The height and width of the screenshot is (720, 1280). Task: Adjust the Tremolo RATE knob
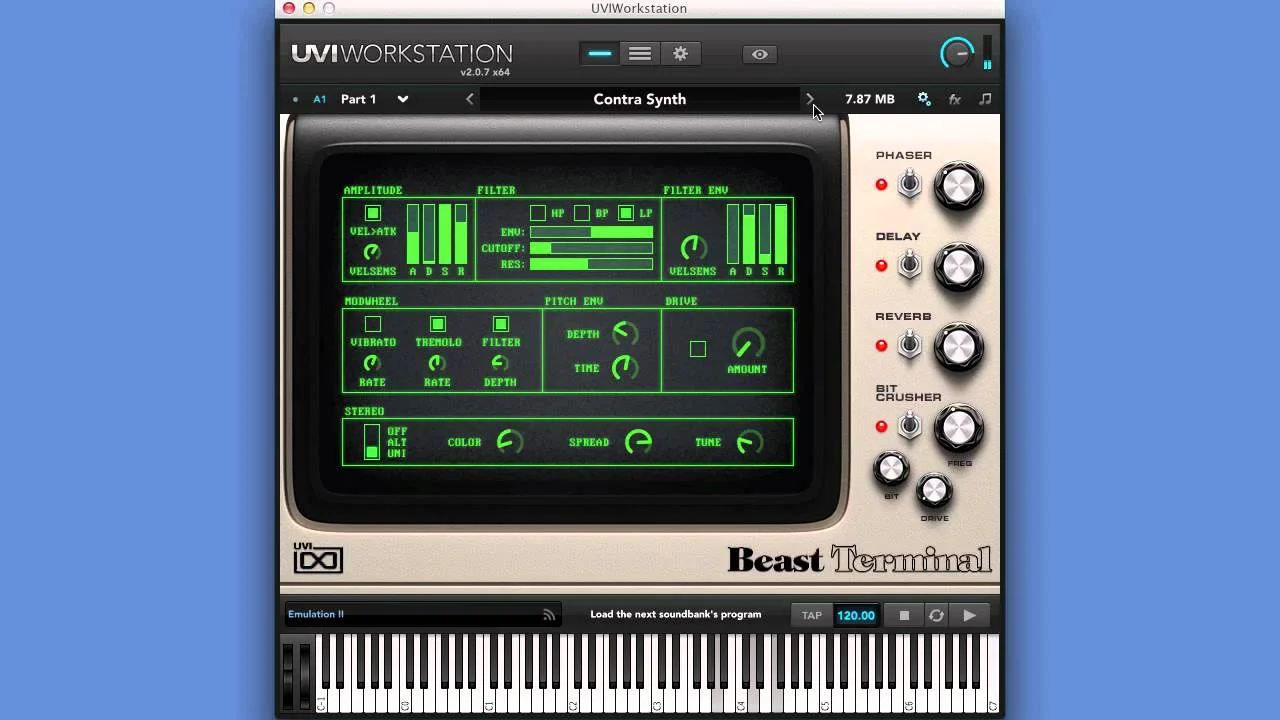[x=437, y=363]
